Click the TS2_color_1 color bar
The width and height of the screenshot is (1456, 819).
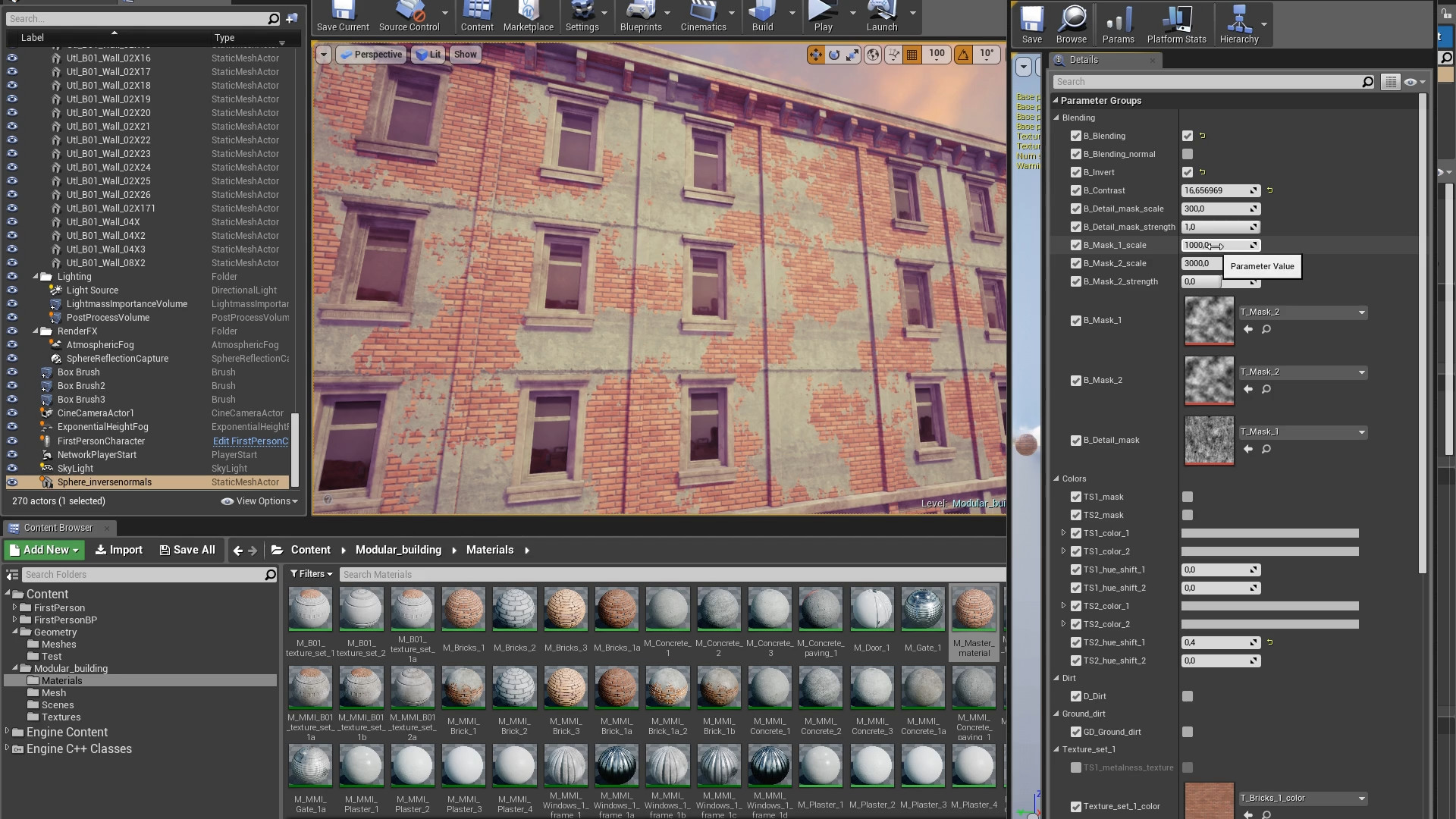(x=1270, y=606)
